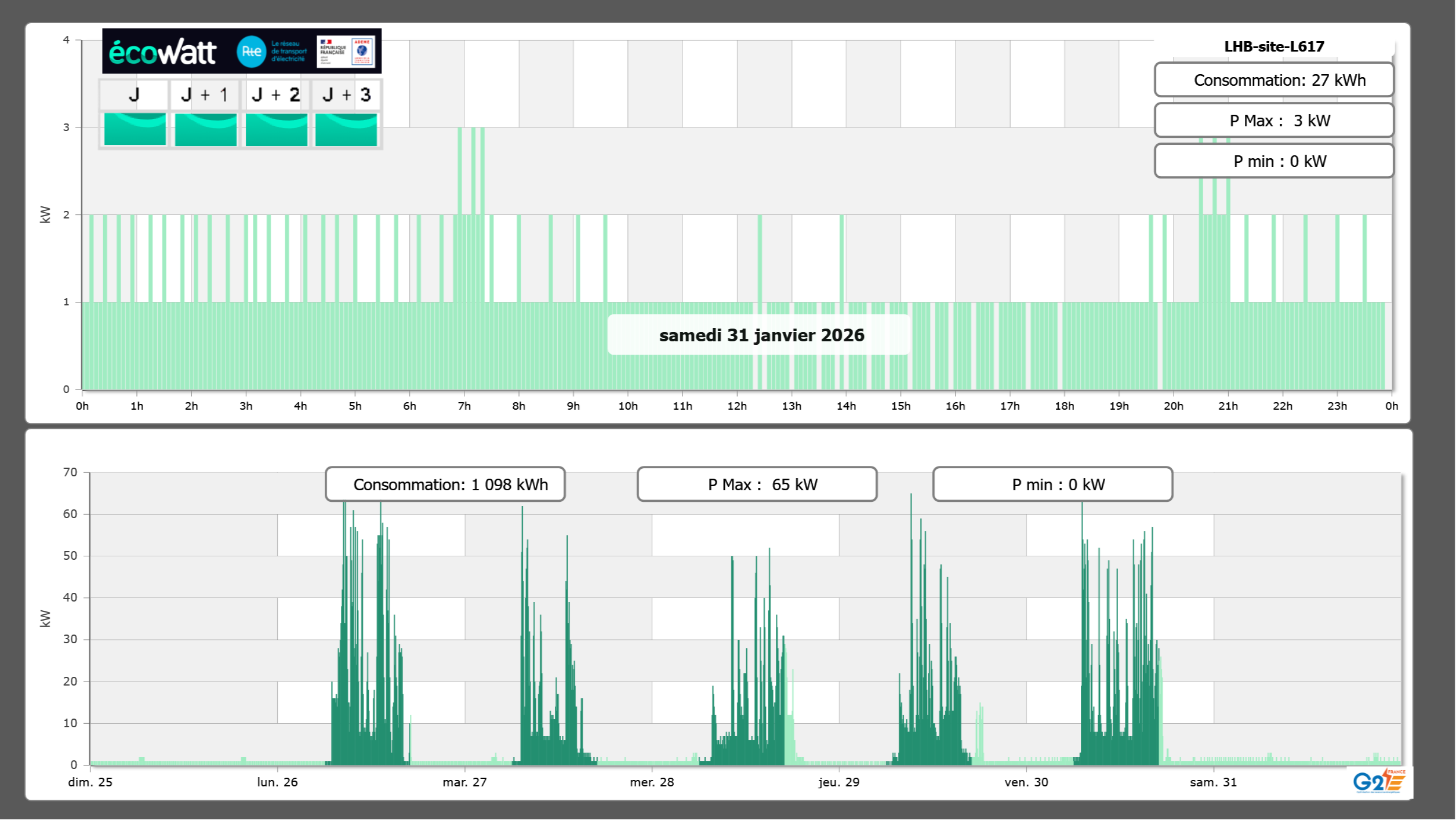Click the green signal icon under J + 1
Viewport: 1456px width, 820px height.
click(x=206, y=129)
